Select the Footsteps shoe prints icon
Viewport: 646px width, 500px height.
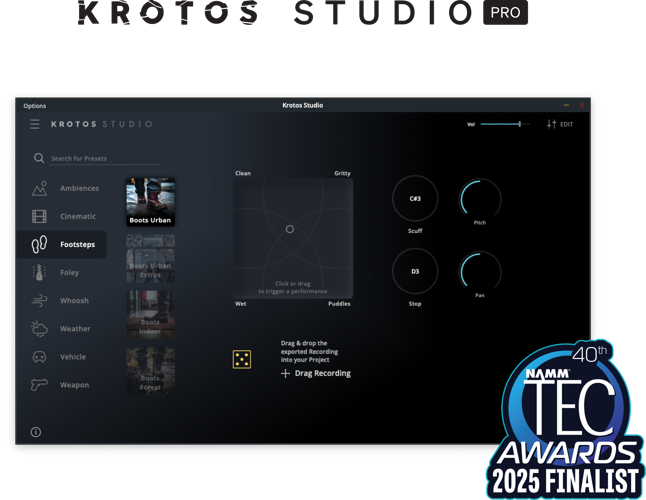pyautogui.click(x=40, y=244)
